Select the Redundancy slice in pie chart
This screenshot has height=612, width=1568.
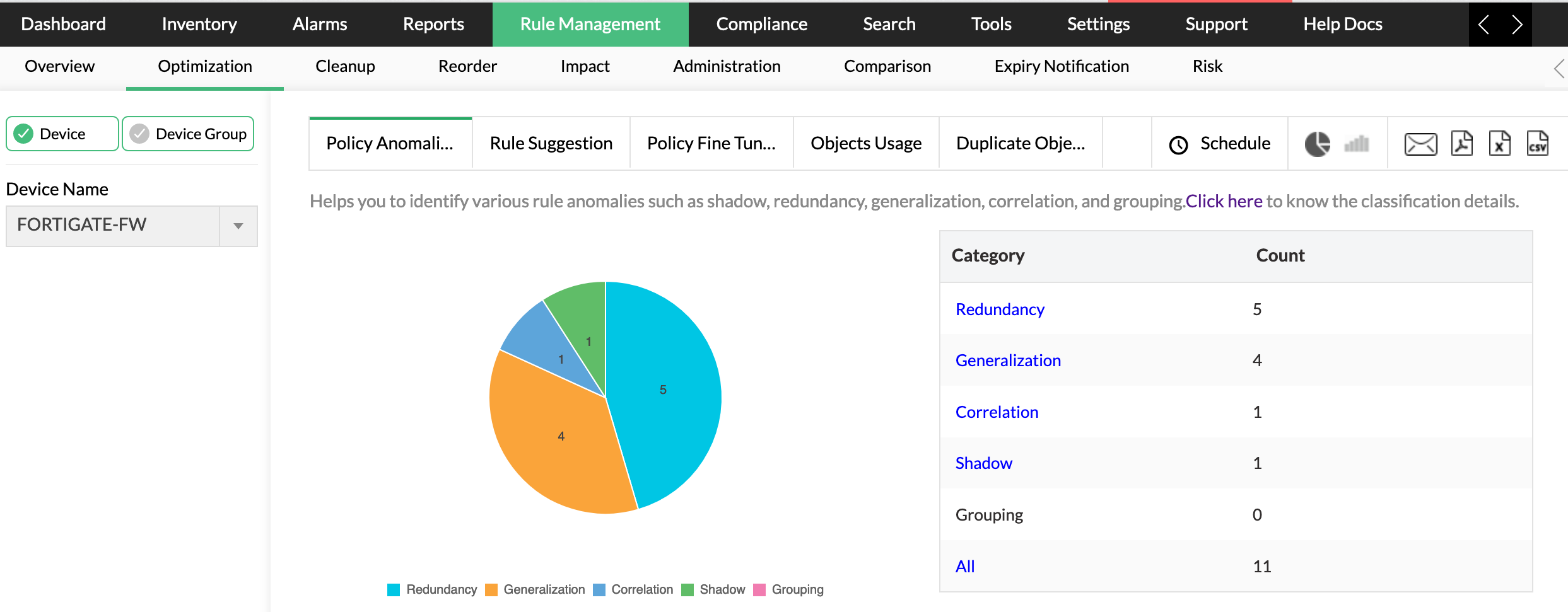point(662,391)
